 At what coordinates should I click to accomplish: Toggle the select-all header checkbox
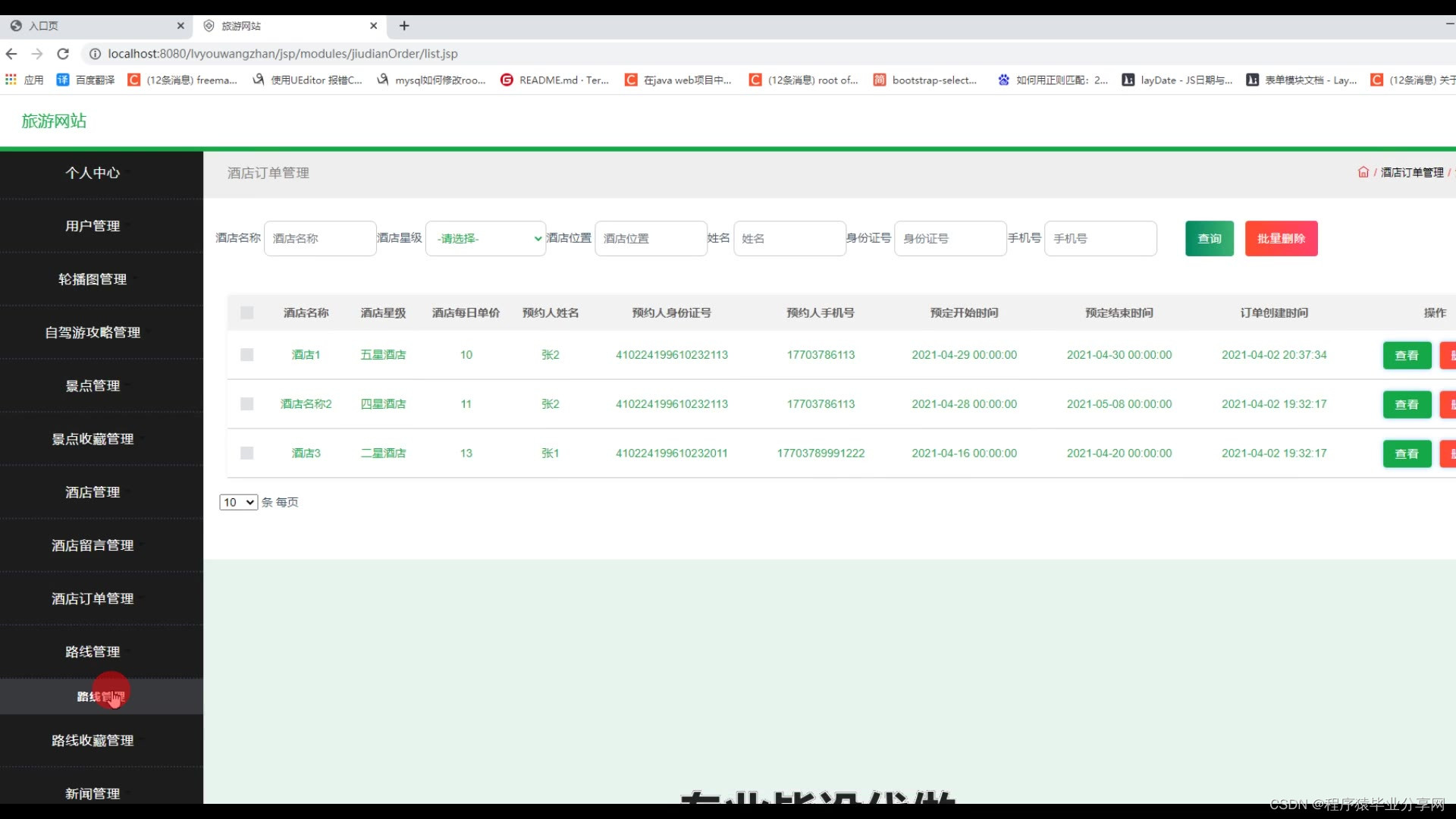246,312
